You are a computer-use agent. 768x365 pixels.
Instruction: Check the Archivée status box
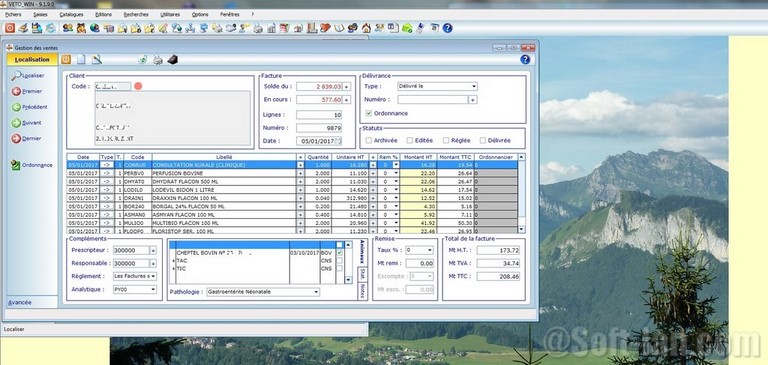pyautogui.click(x=368, y=140)
